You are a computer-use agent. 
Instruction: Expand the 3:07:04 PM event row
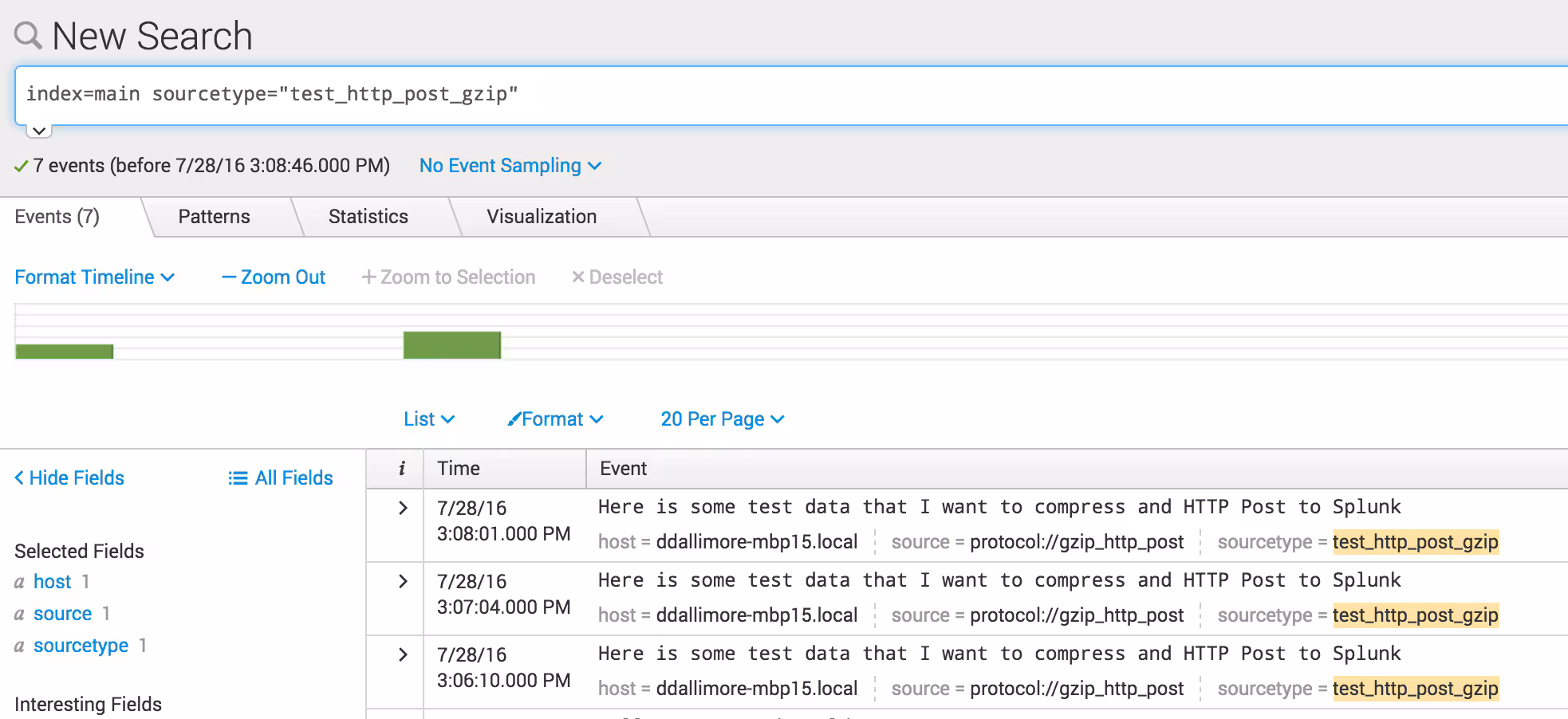click(x=403, y=582)
